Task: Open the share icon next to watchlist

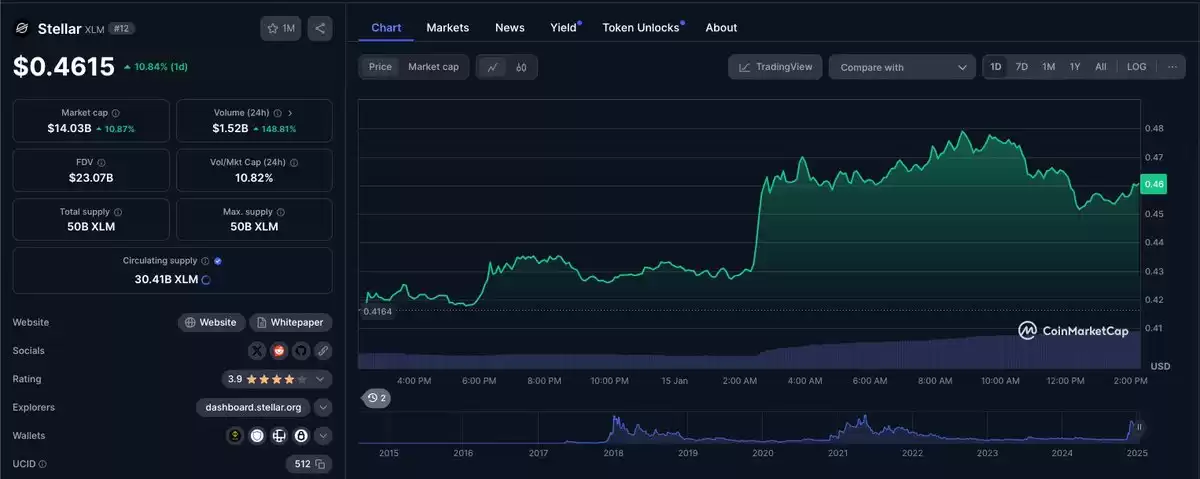Action: pos(320,28)
